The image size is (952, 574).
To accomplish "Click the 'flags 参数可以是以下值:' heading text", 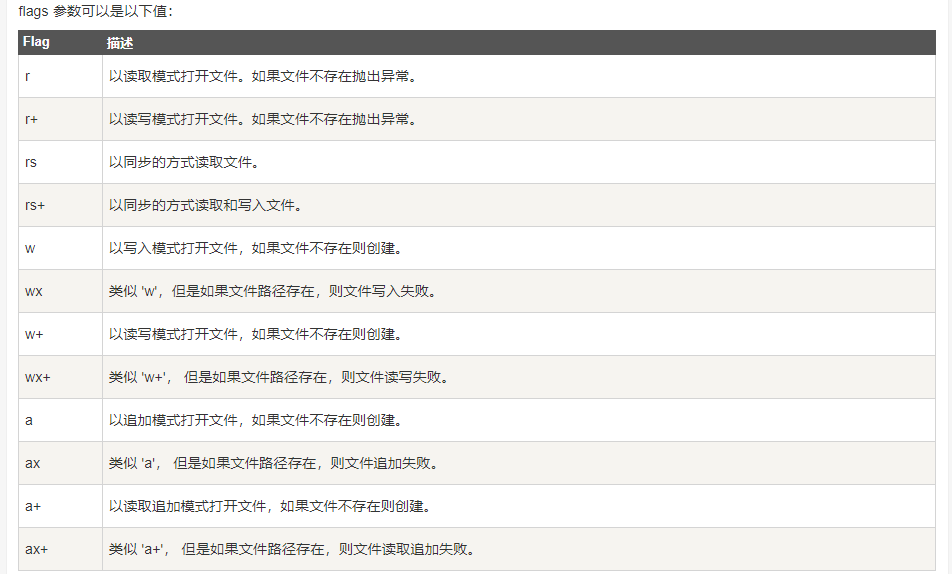I will [x=95, y=12].
